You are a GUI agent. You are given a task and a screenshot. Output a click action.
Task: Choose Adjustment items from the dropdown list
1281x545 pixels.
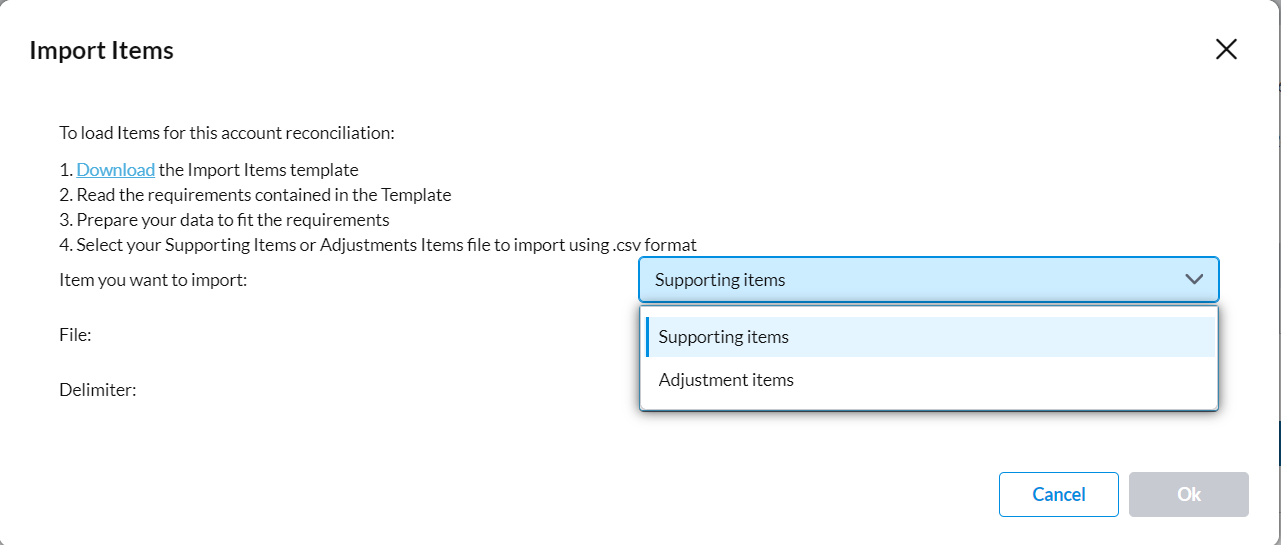coord(929,380)
